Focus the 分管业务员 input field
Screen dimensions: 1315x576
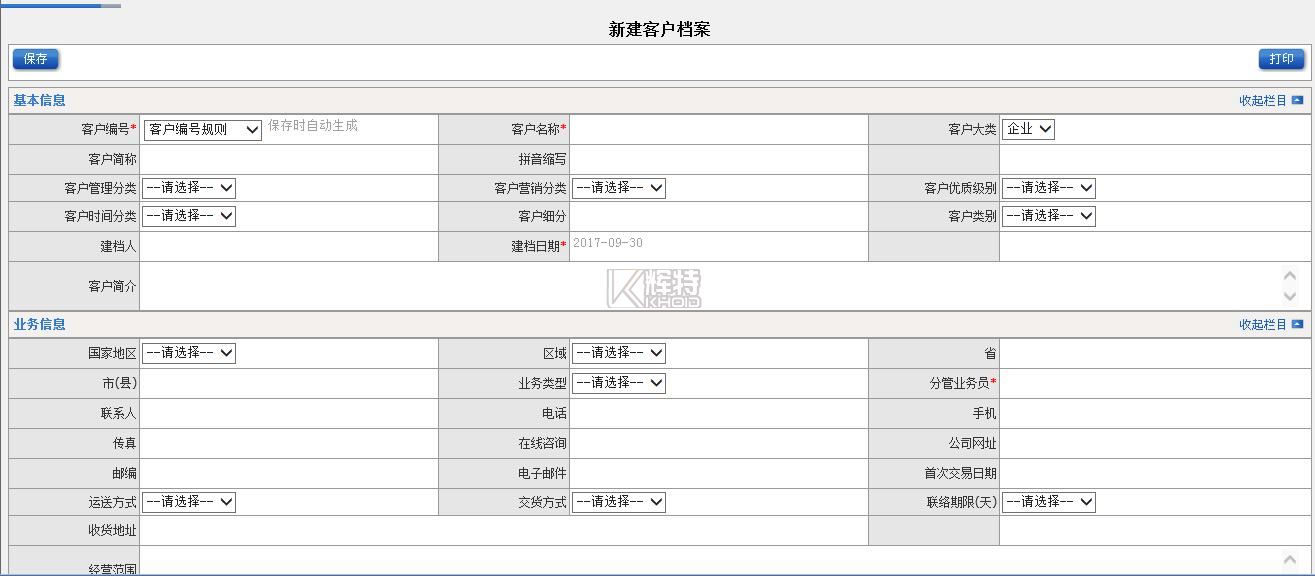(x=1154, y=383)
